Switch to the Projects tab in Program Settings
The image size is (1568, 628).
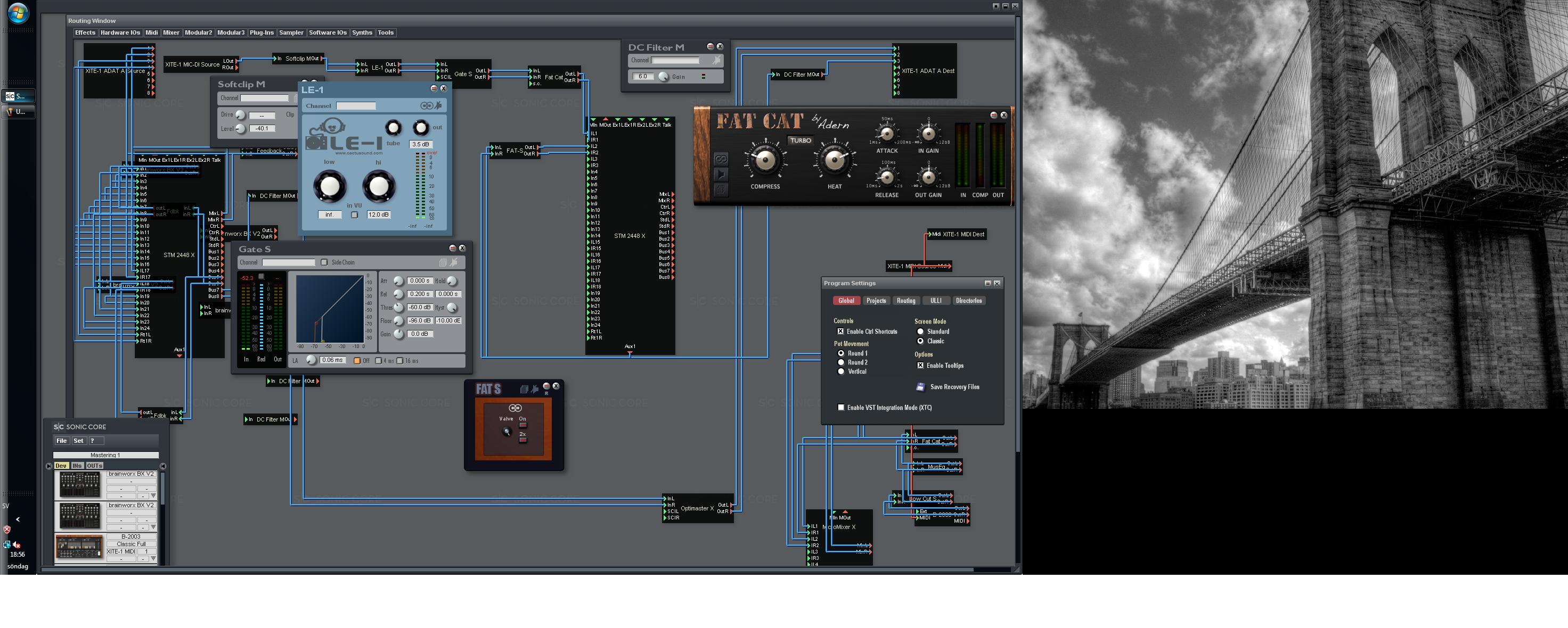876,301
